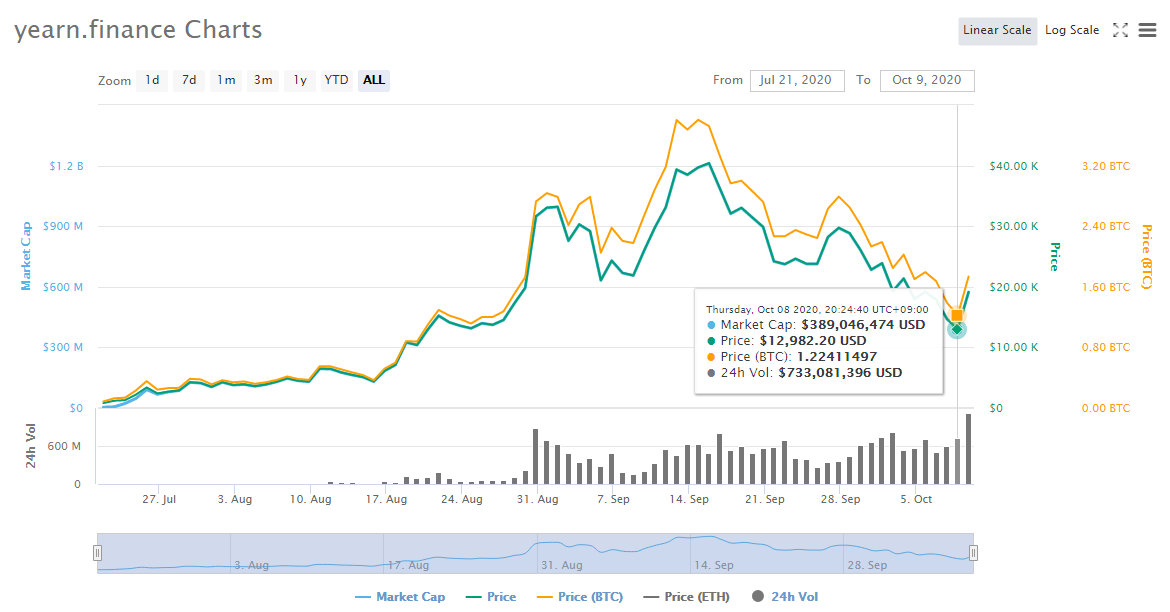This screenshot has width=1170, height=612.
Task: Click the navigator timeline near 31. Aug
Action: point(562,565)
